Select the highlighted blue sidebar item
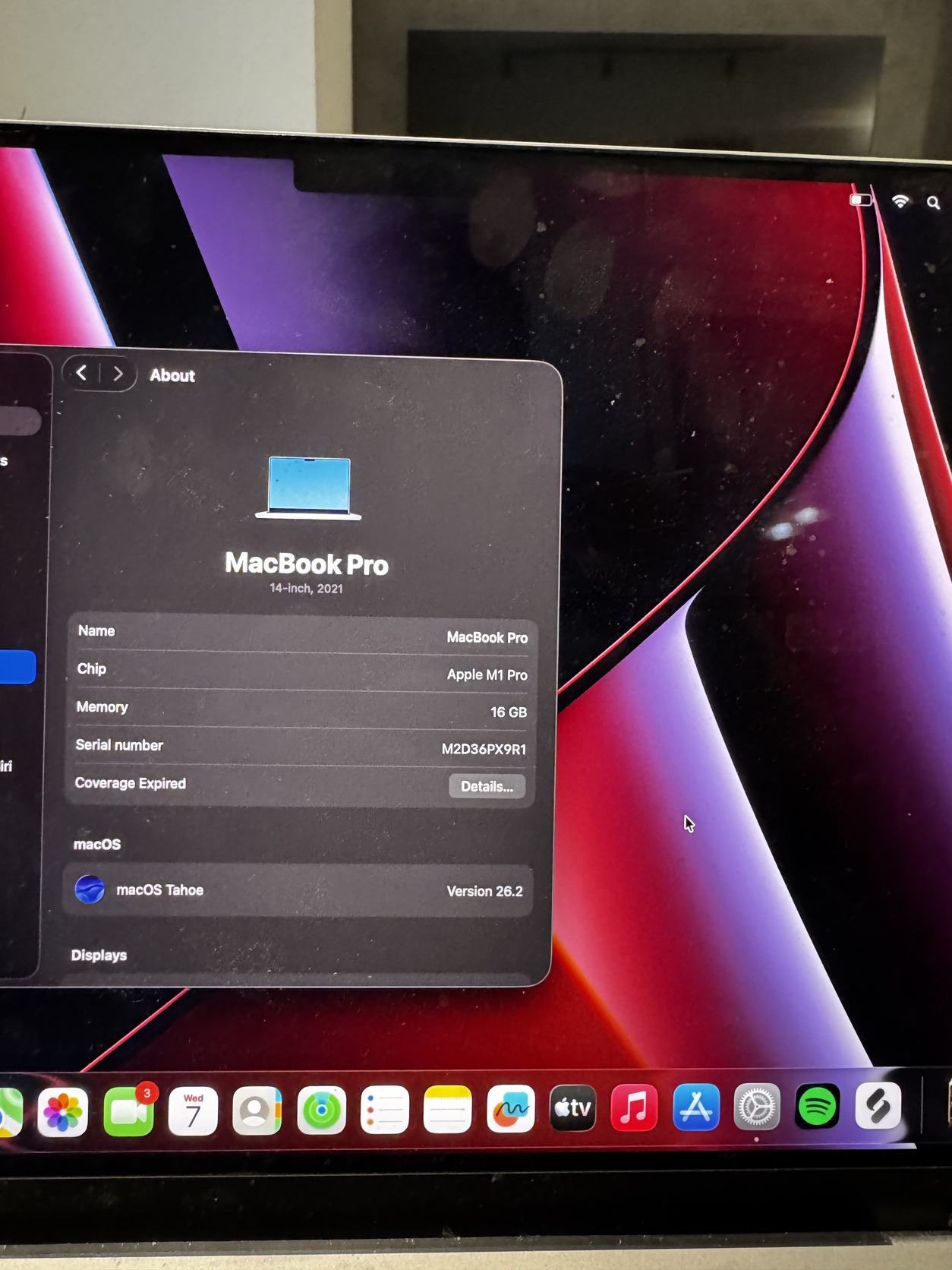 coord(17,667)
